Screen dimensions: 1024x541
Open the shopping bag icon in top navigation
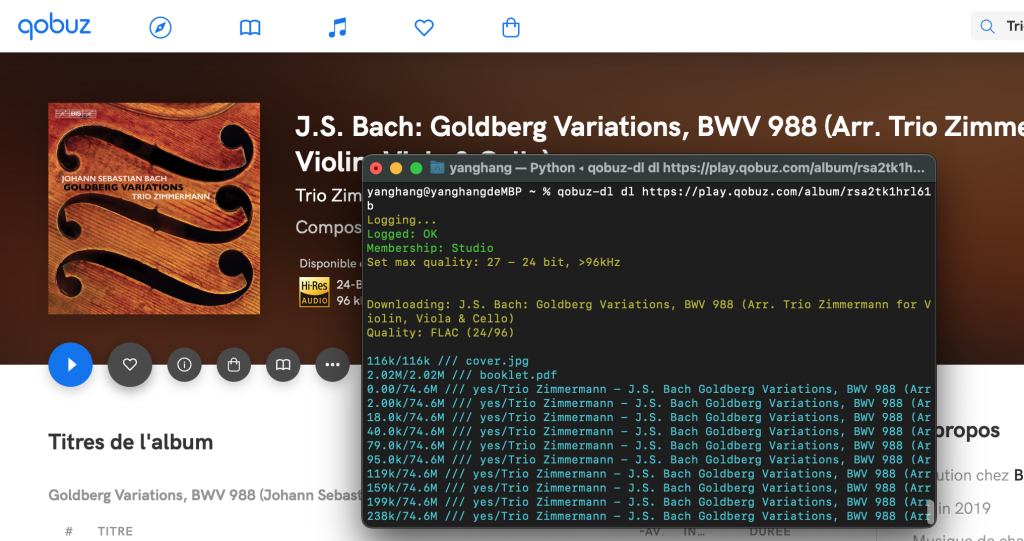pyautogui.click(x=511, y=27)
